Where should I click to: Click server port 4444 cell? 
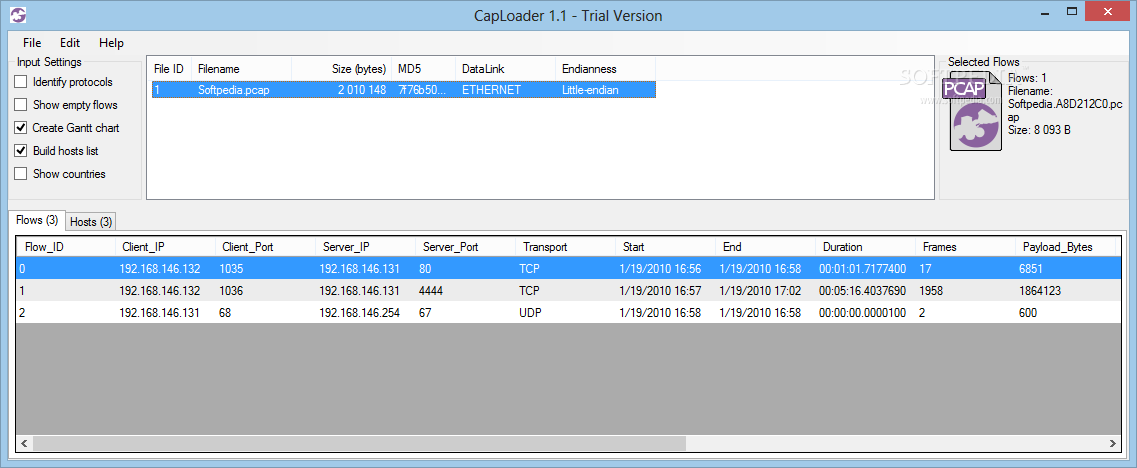431,291
